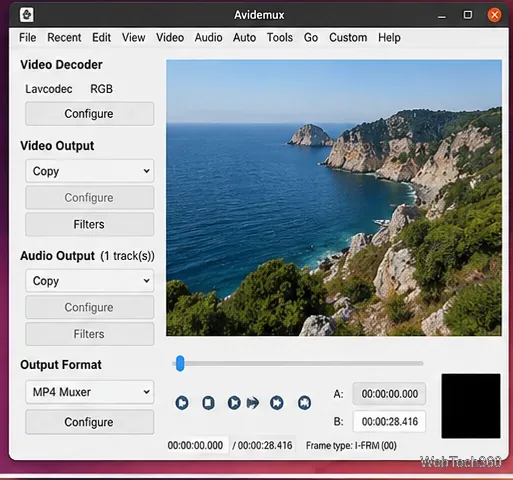Click Configure under Video Decoder
Viewport: 513px width, 480px height.
click(90, 114)
